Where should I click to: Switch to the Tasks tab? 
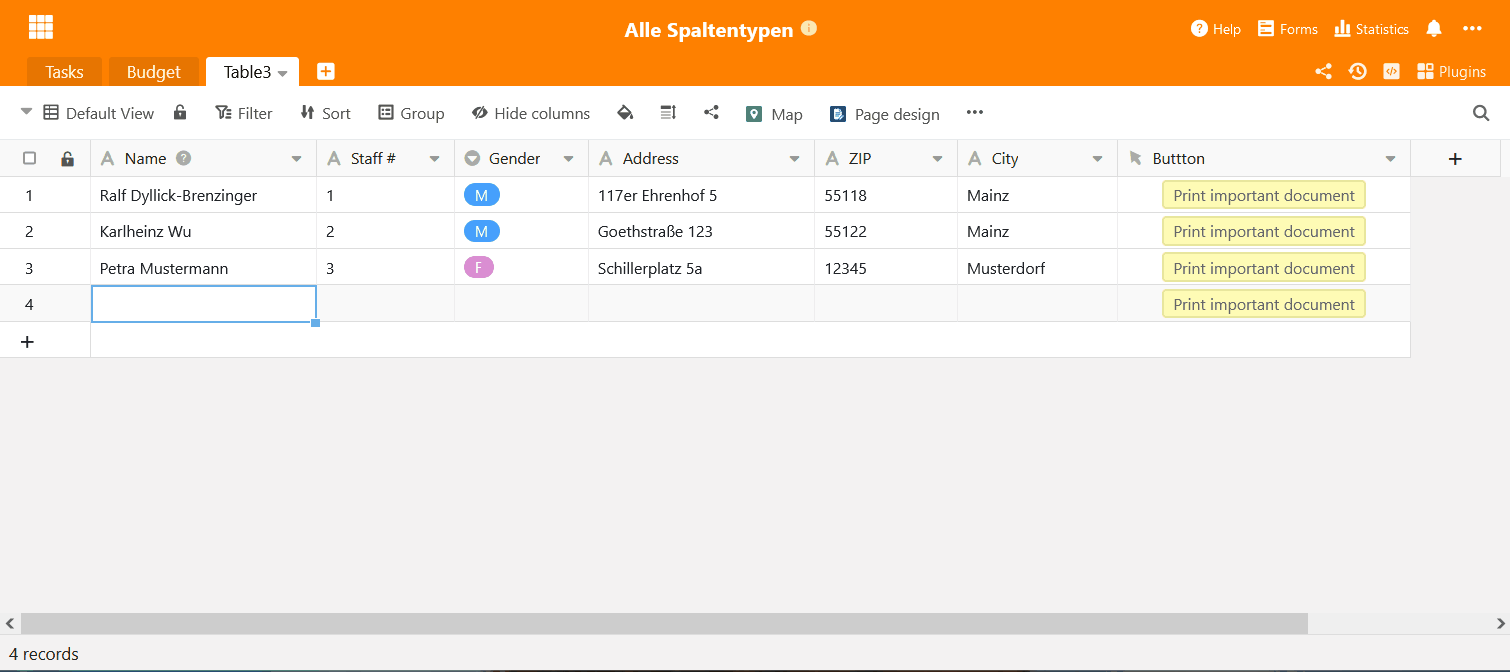pyautogui.click(x=64, y=72)
